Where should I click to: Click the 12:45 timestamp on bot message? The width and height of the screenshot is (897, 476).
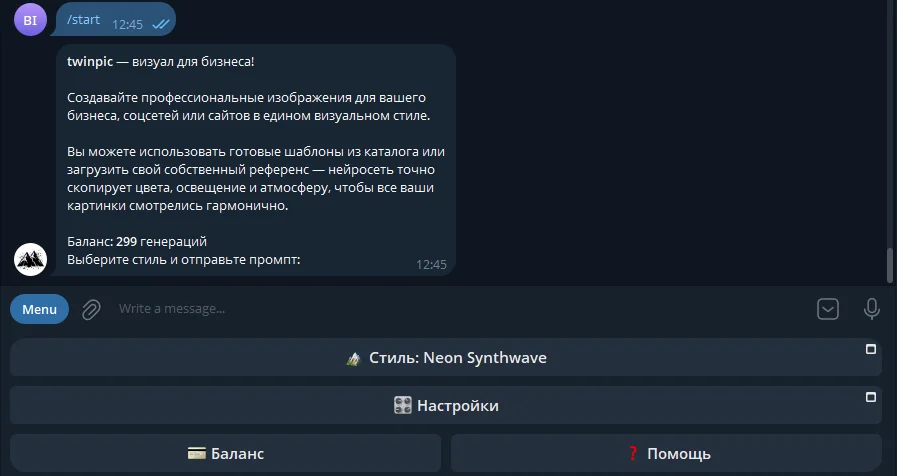click(431, 264)
